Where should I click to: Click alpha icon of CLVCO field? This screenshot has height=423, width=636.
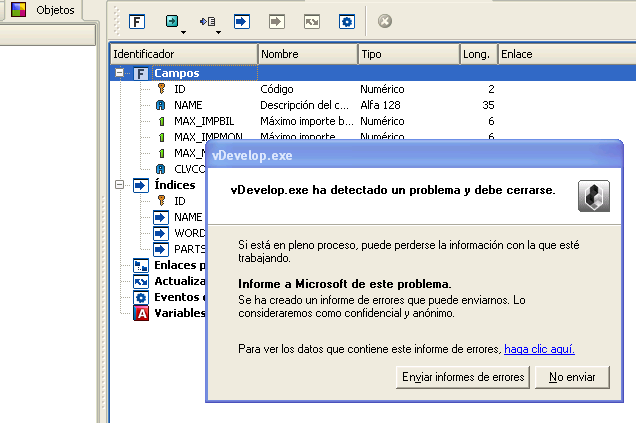161,169
